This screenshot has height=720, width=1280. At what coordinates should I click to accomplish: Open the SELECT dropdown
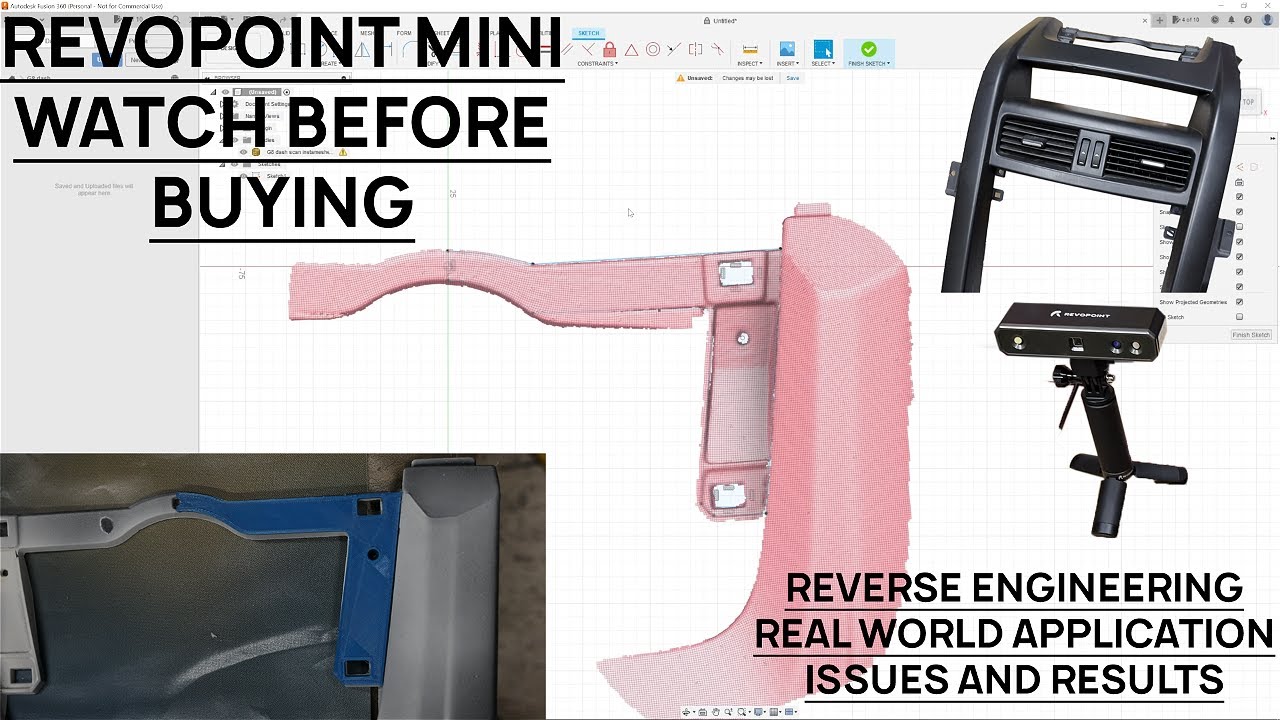coord(823,63)
